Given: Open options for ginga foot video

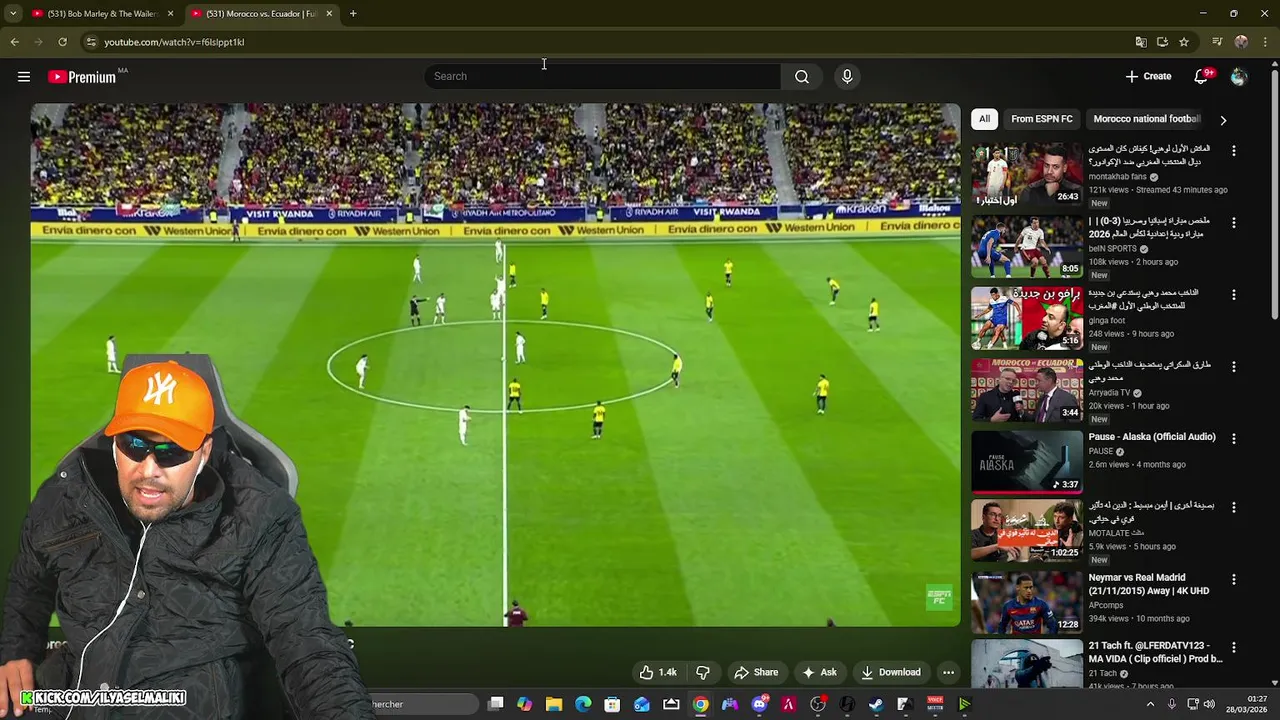Looking at the screenshot, I should coord(1233,295).
